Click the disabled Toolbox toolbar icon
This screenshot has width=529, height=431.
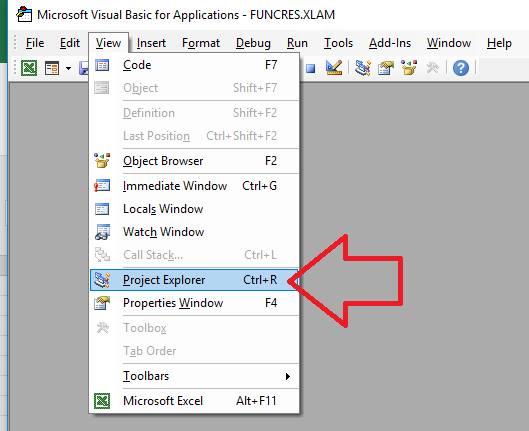(x=433, y=68)
